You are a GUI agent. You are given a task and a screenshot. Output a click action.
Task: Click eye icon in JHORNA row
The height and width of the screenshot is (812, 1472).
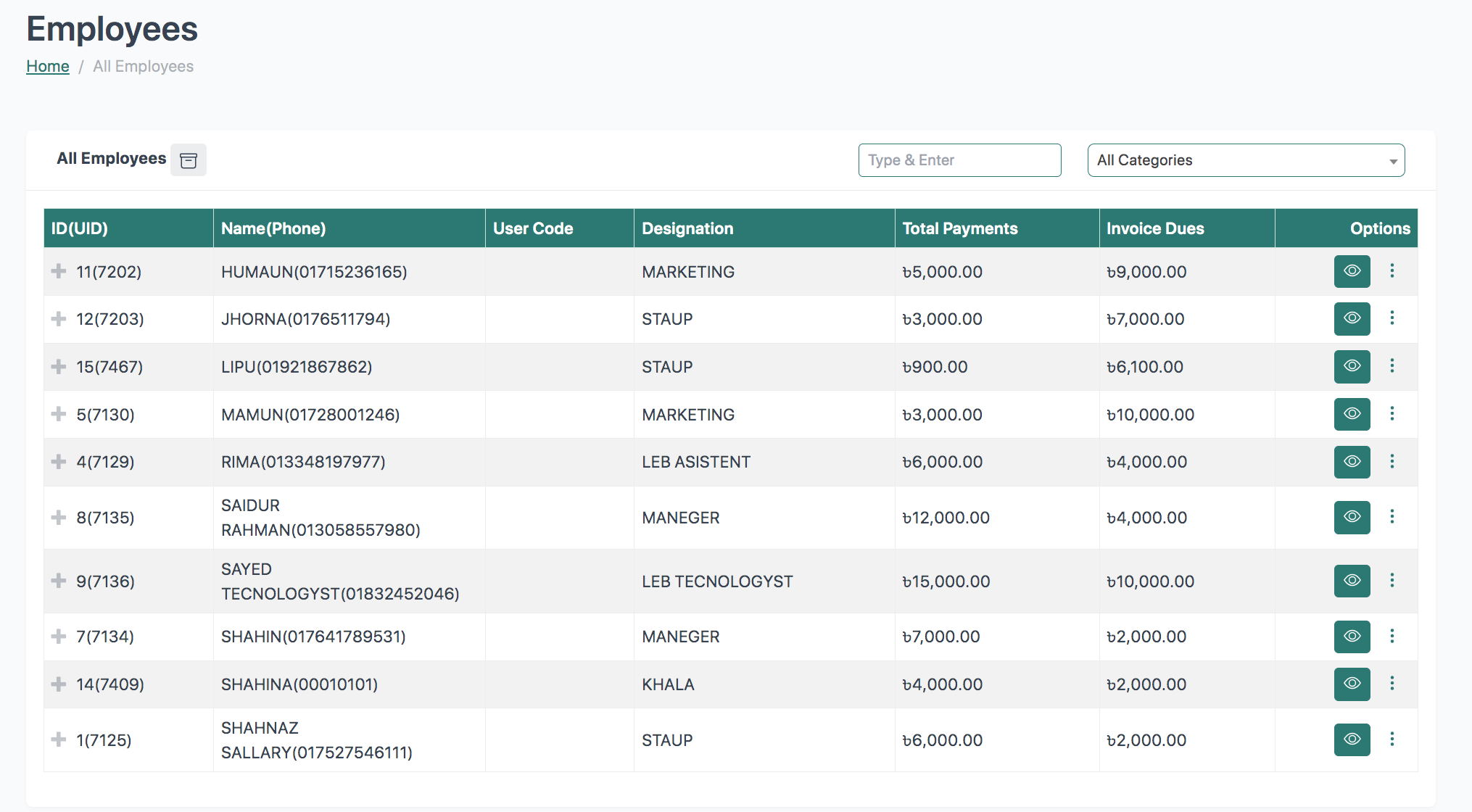tap(1352, 318)
